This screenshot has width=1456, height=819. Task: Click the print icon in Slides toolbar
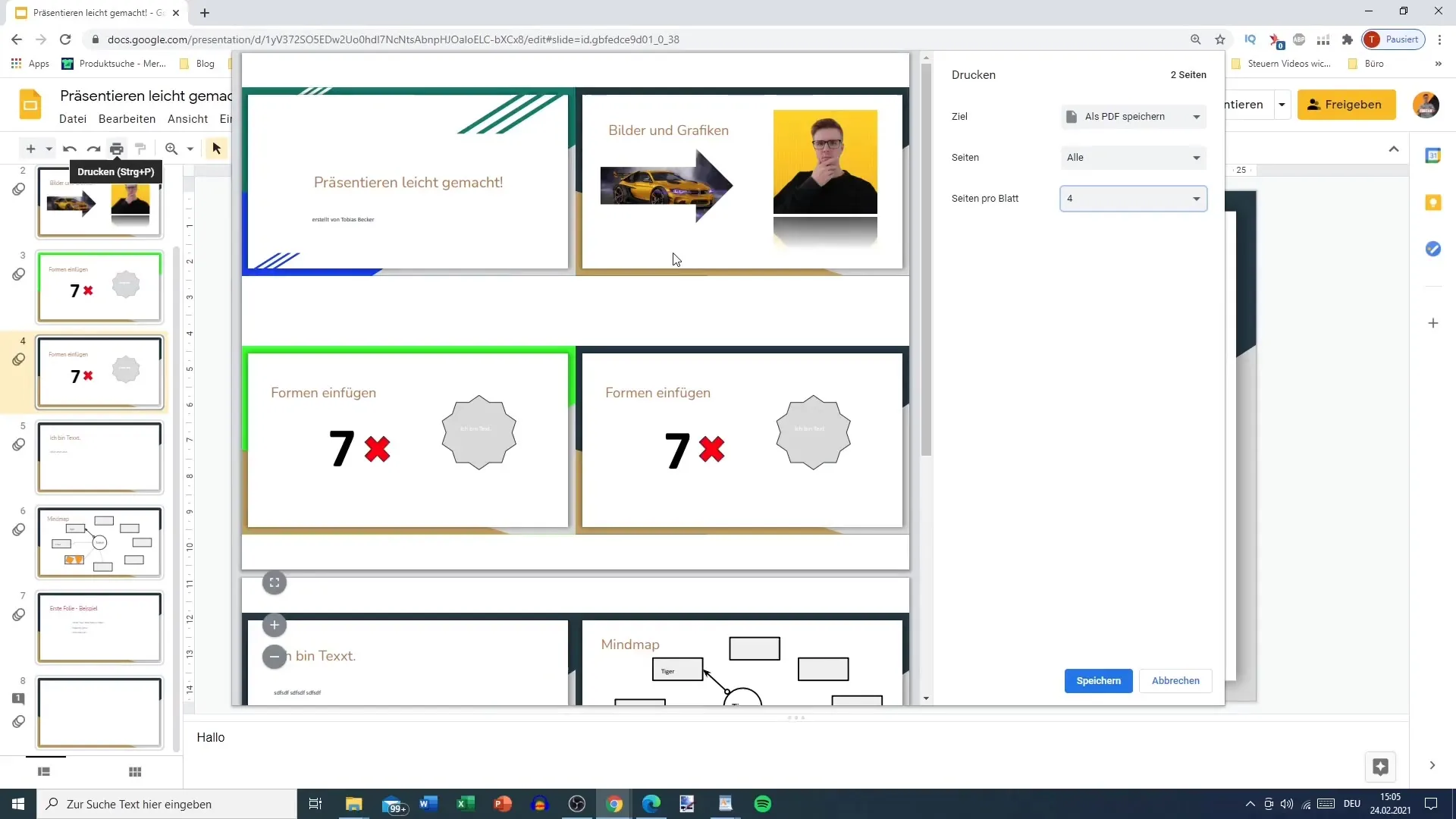[x=116, y=149]
